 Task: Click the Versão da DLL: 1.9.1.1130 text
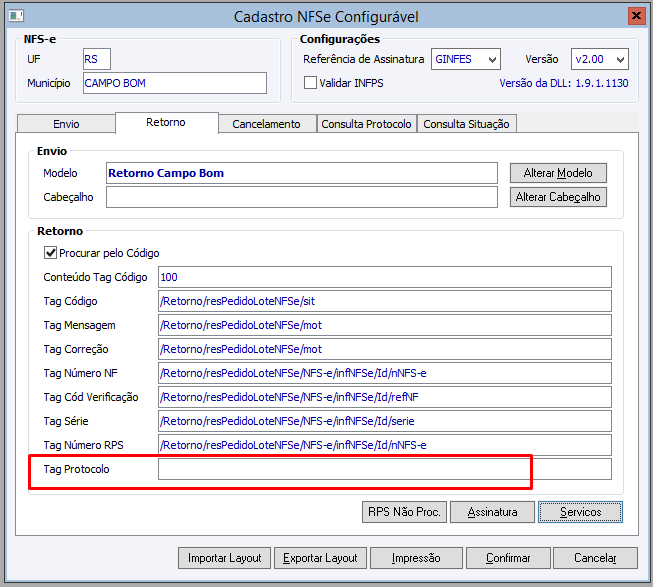564,83
